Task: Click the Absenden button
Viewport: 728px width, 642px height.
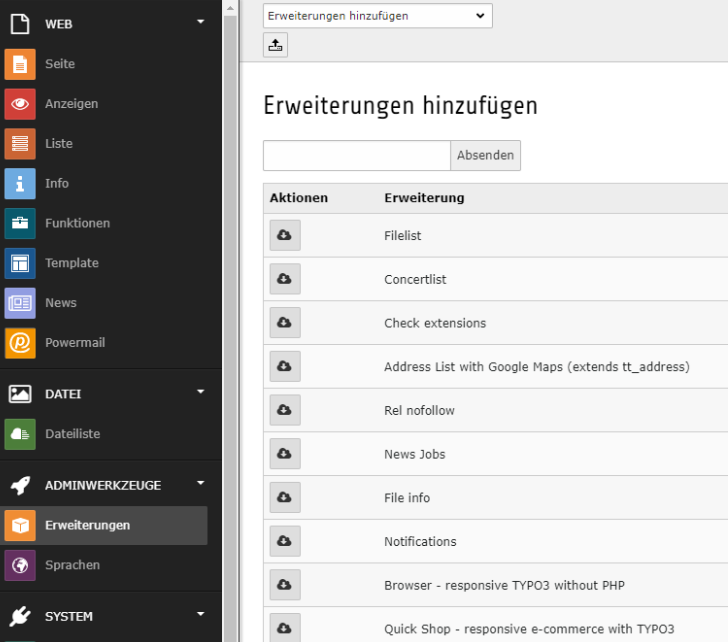Action: 485,156
